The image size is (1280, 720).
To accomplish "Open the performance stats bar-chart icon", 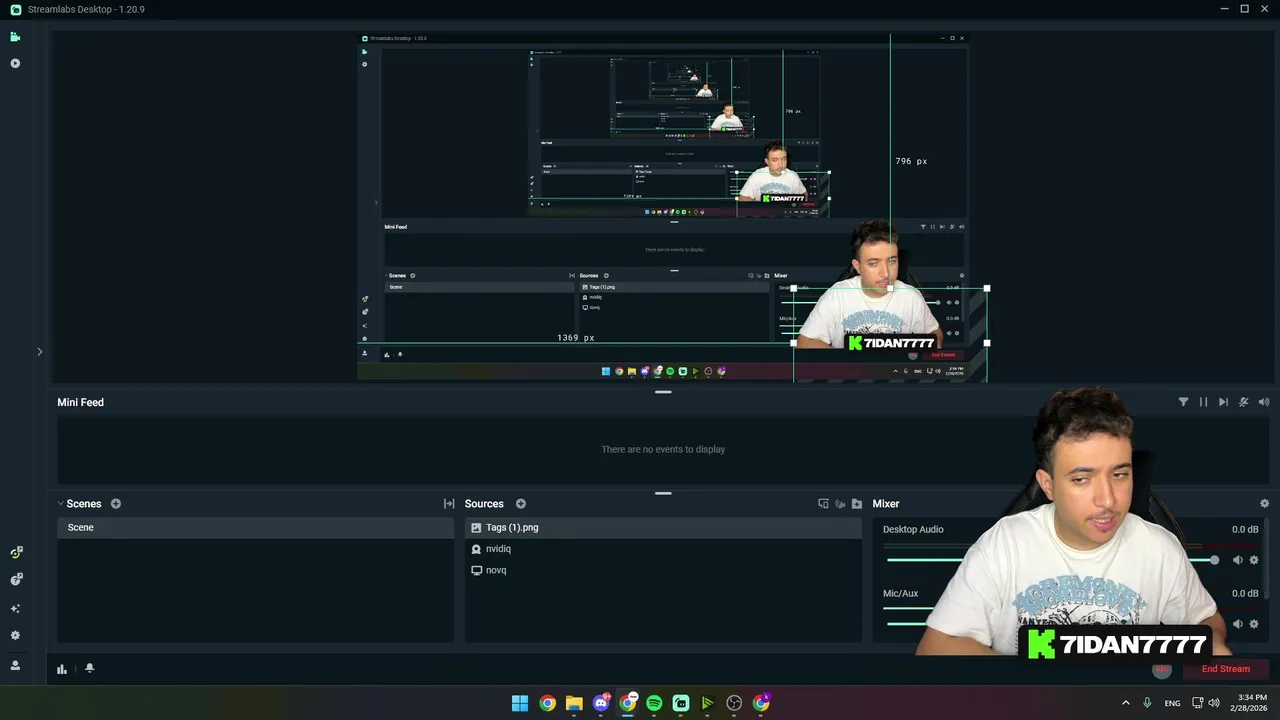I will pyautogui.click(x=62, y=669).
